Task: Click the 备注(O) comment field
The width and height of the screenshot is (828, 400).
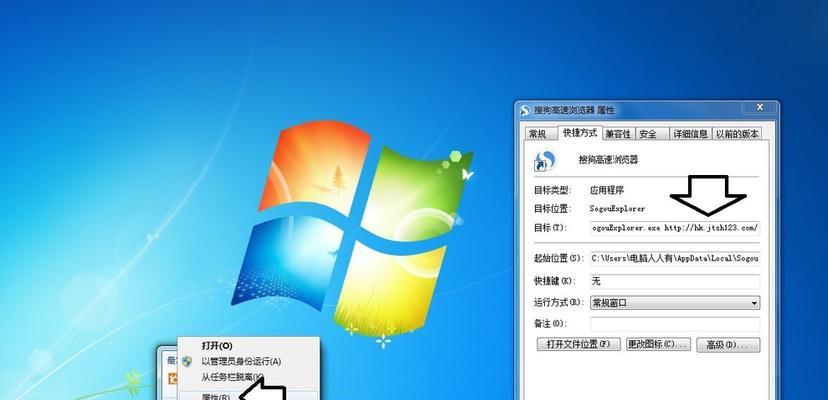Action: click(x=675, y=324)
